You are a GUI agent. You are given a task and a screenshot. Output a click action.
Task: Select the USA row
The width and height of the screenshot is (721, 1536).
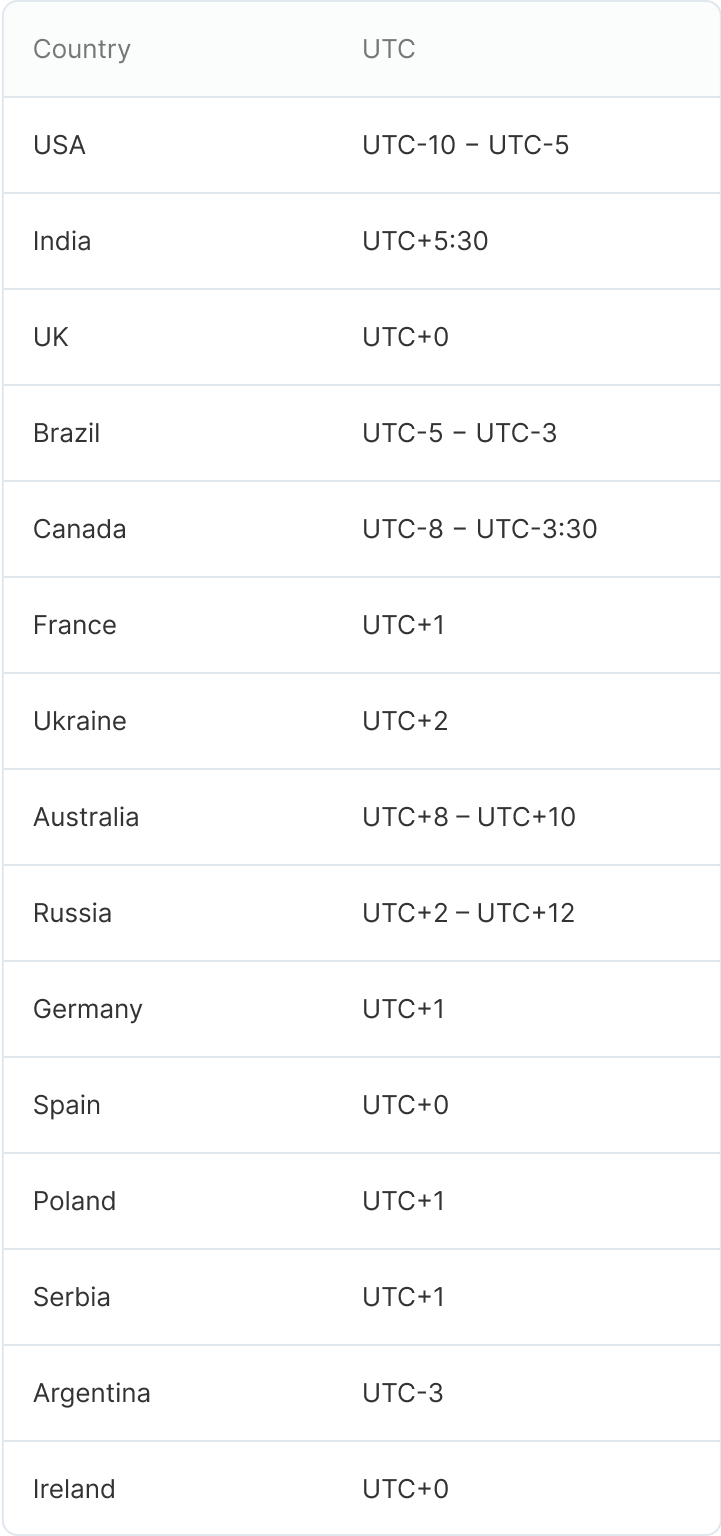[60, 145]
